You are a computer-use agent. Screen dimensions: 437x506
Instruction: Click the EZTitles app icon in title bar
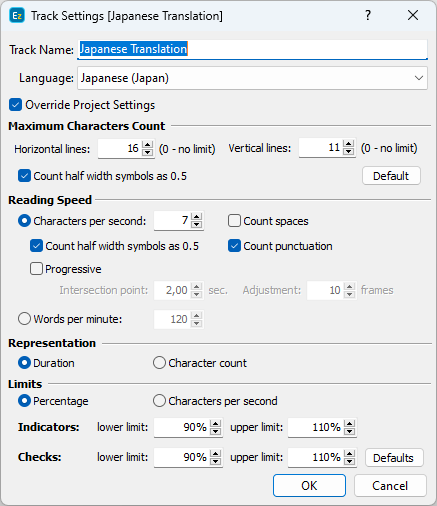coord(17,16)
